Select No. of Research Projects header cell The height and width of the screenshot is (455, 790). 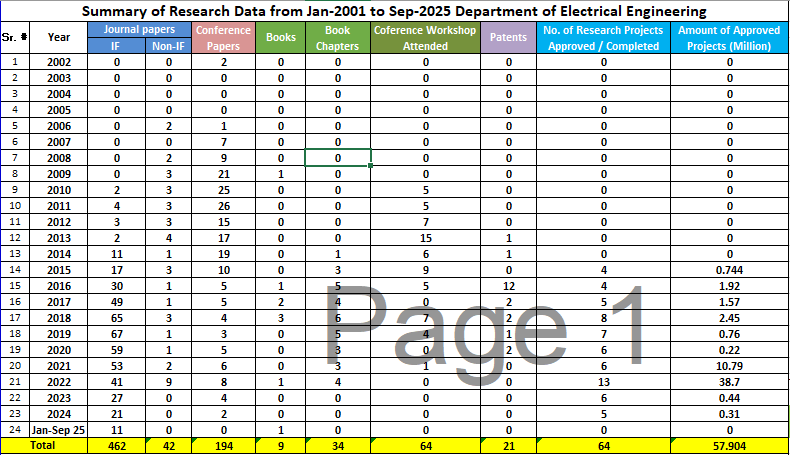603,37
